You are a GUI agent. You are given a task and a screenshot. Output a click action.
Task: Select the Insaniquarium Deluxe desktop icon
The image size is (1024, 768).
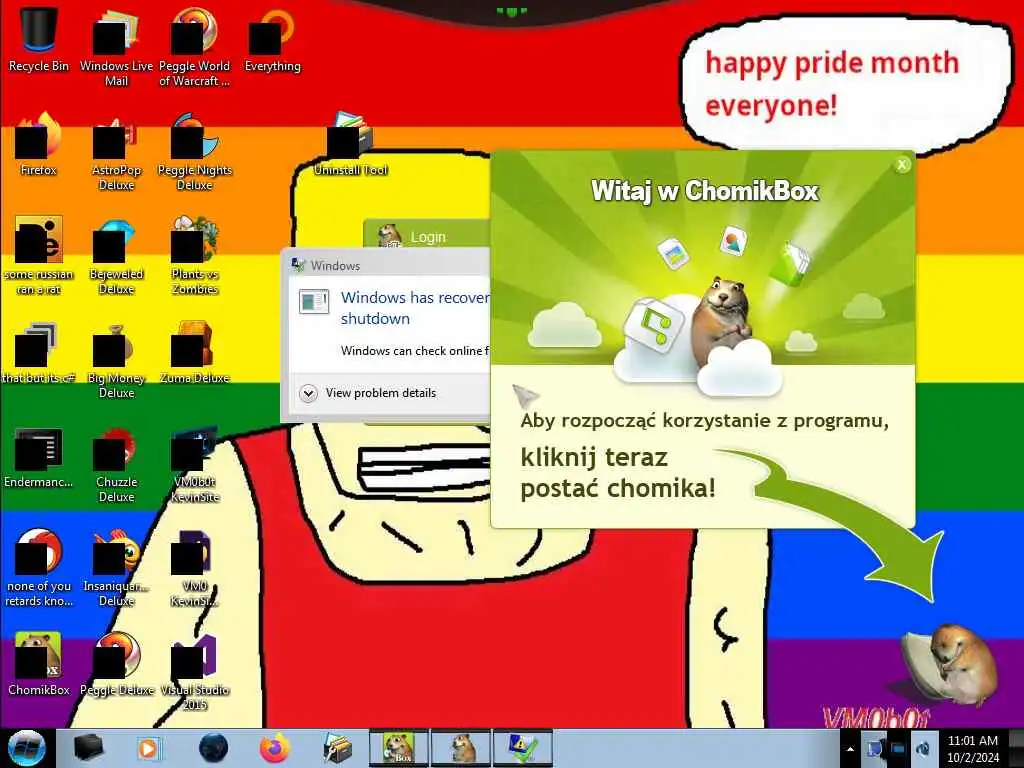pos(116,567)
